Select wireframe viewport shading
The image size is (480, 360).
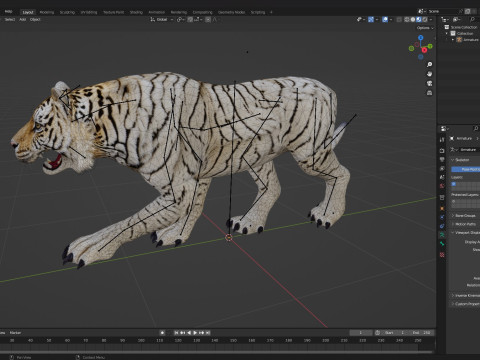point(407,19)
